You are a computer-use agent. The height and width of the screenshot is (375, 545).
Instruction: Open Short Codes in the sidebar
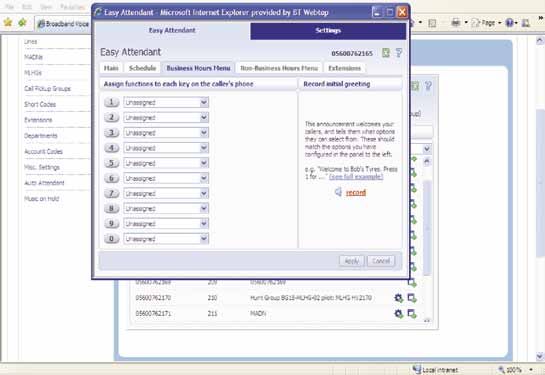(40, 104)
